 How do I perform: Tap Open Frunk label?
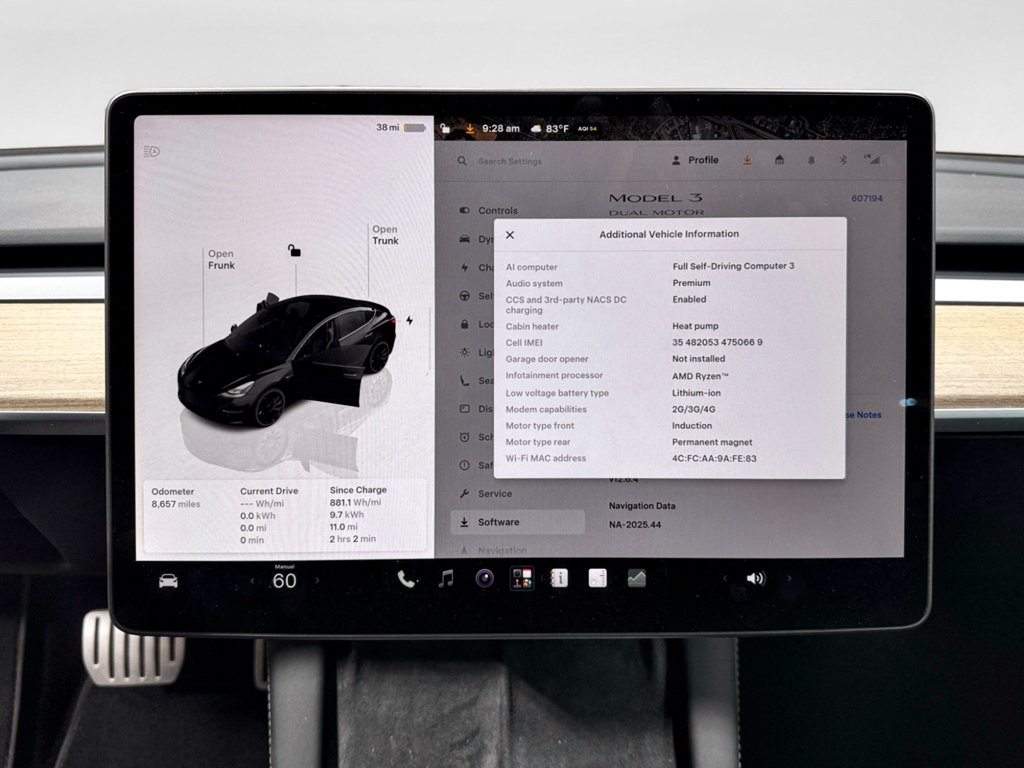click(221, 259)
